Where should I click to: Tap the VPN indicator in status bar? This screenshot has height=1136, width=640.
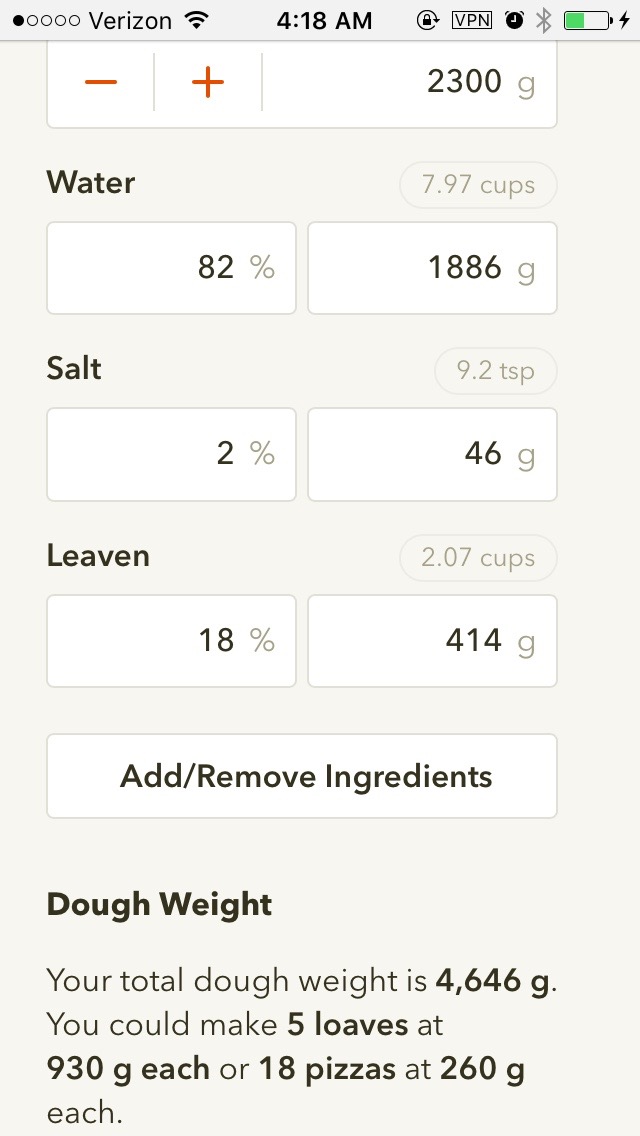[x=472, y=20]
